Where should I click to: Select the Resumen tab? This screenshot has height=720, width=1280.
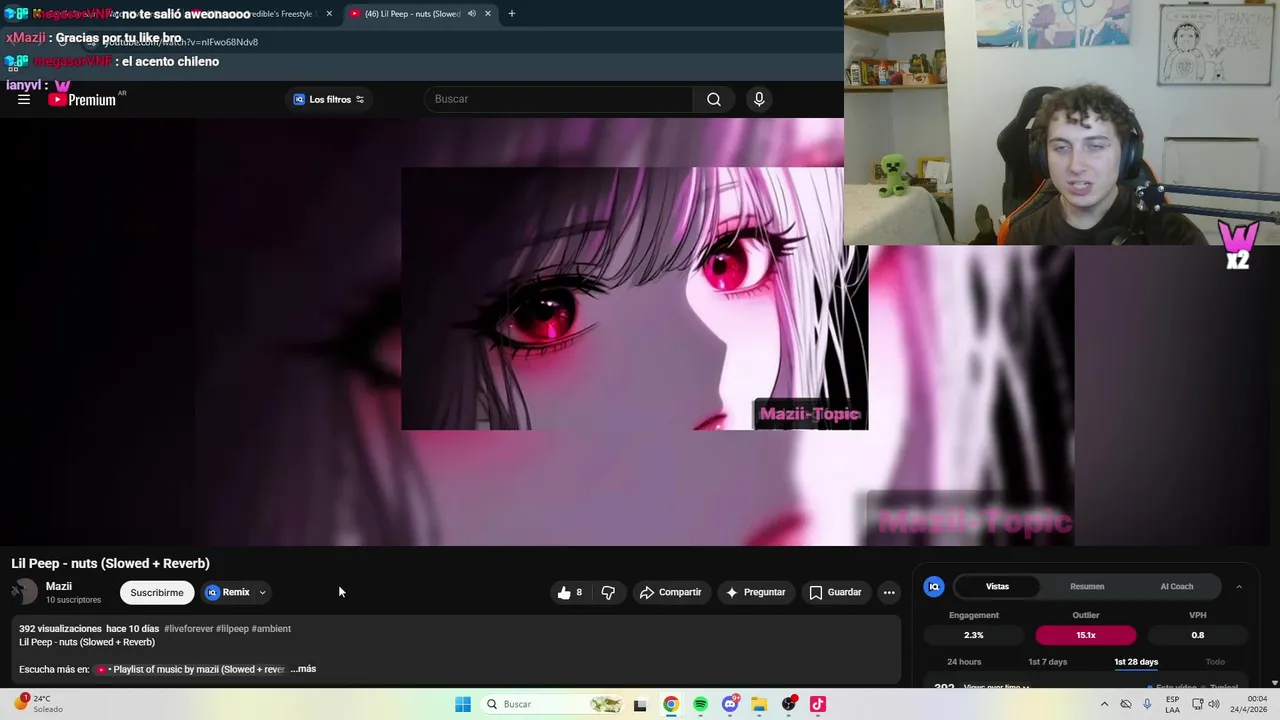(1087, 587)
